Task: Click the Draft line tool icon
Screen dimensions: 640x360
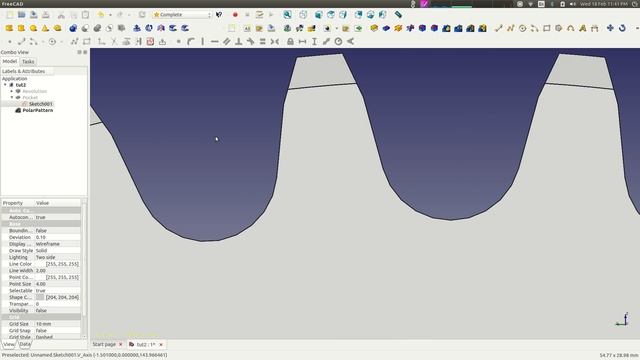Action: tap(498, 28)
